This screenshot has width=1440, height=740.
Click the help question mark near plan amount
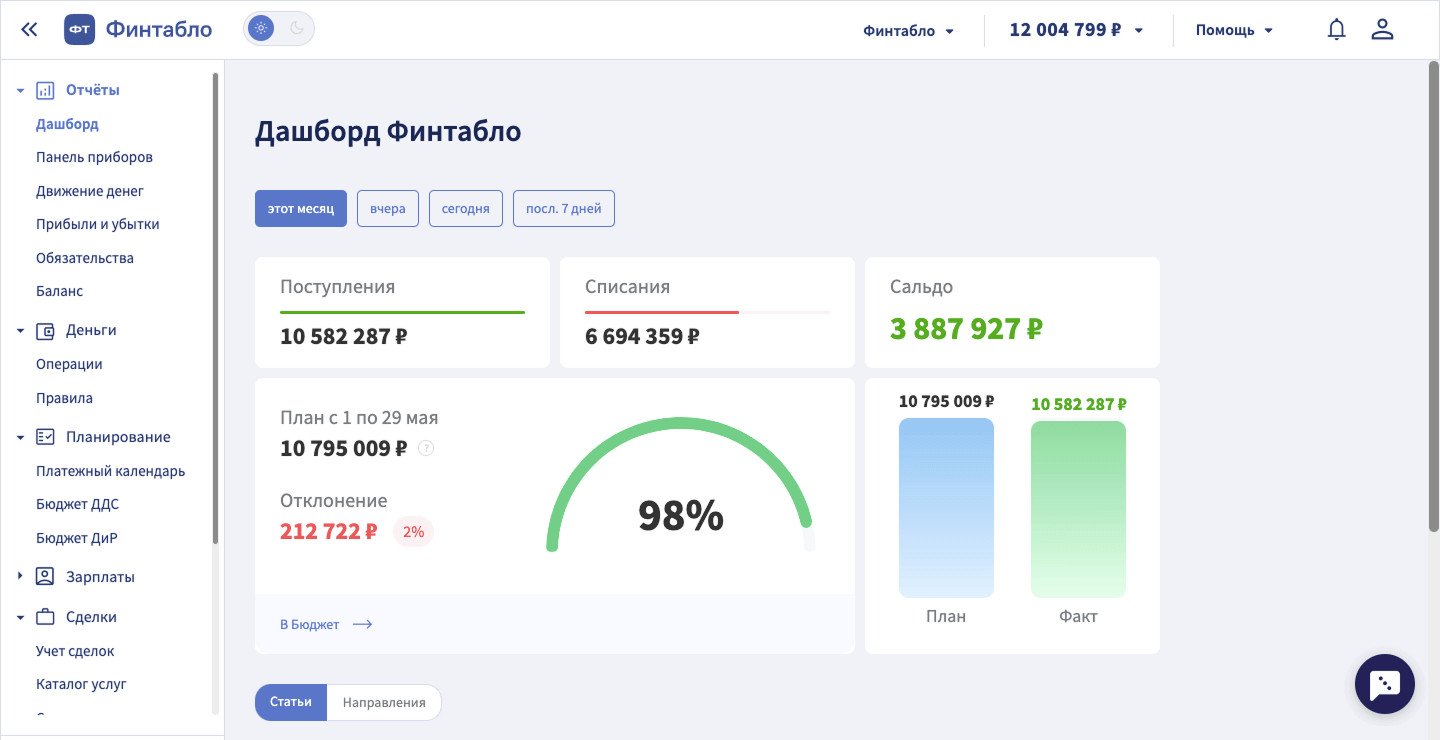[426, 448]
